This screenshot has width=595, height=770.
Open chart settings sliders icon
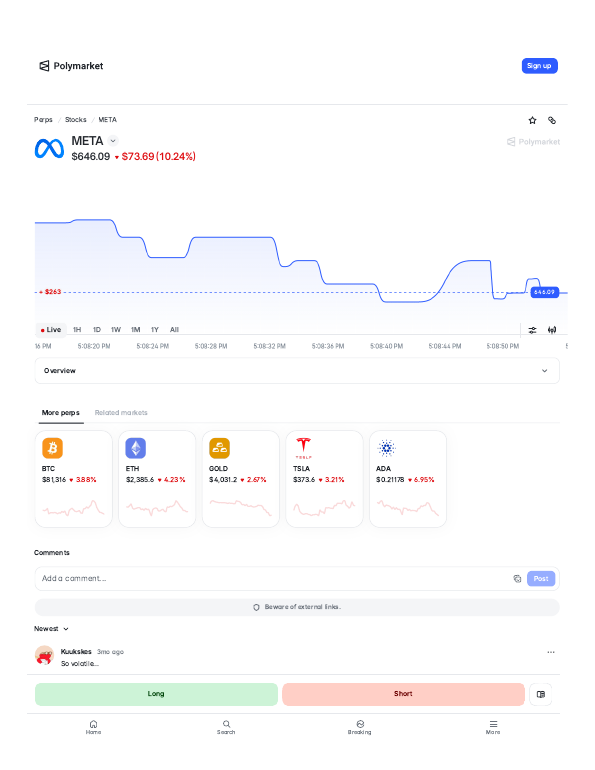[532, 330]
